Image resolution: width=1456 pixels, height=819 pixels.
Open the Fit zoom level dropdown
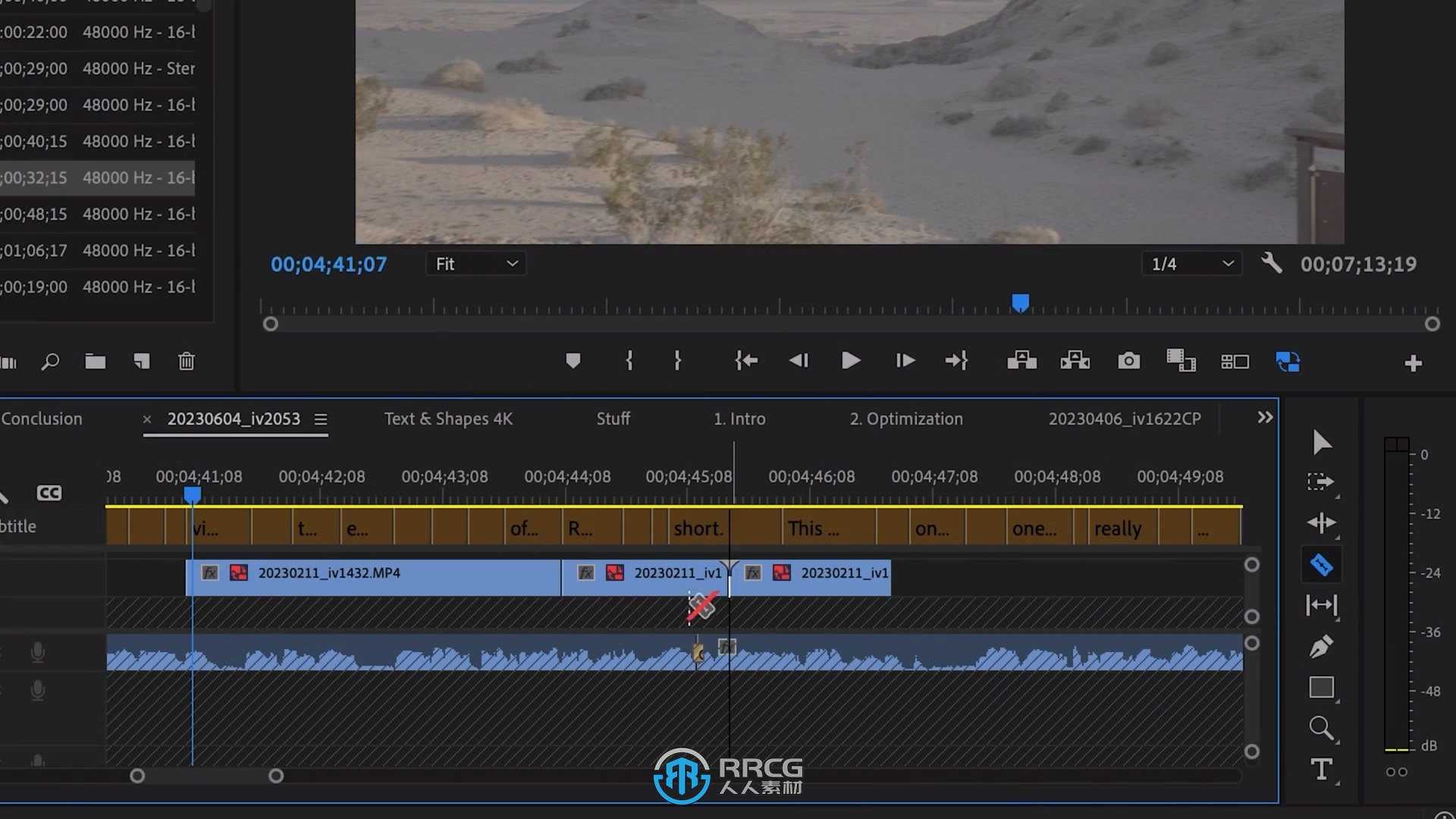475,264
